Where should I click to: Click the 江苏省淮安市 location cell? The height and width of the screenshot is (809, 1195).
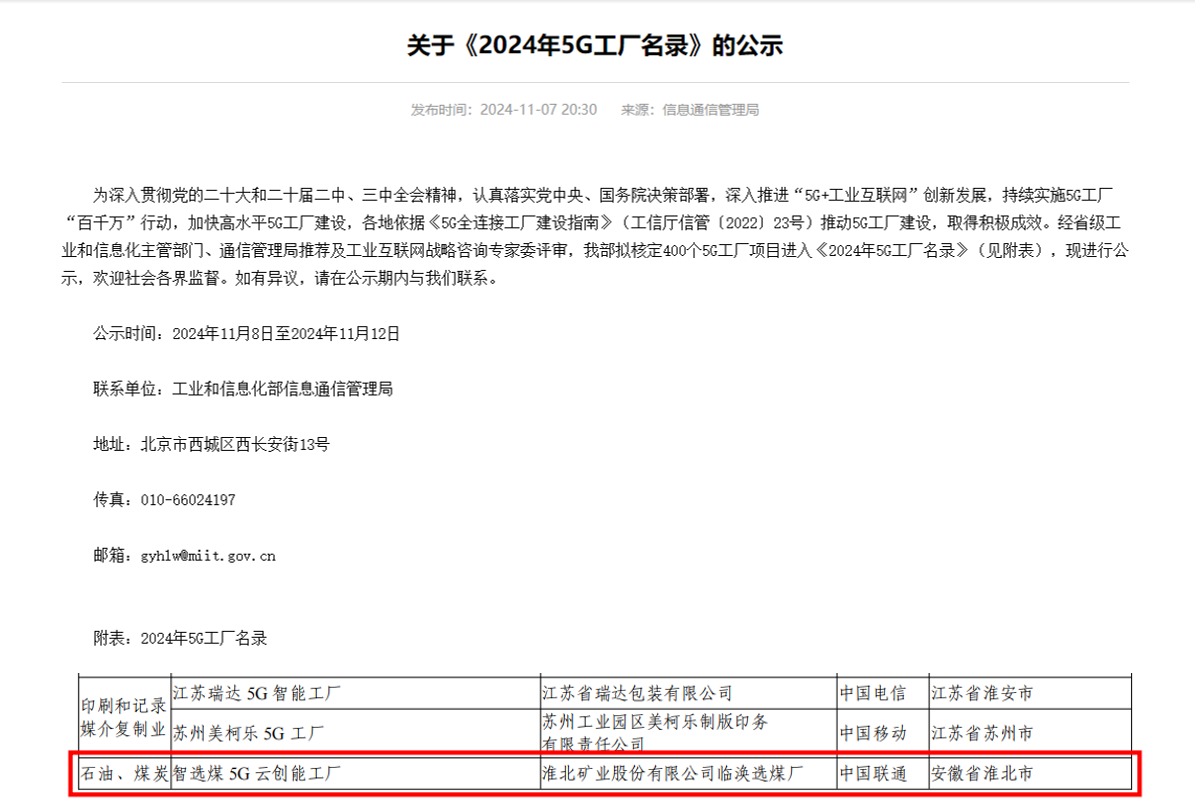(982, 693)
